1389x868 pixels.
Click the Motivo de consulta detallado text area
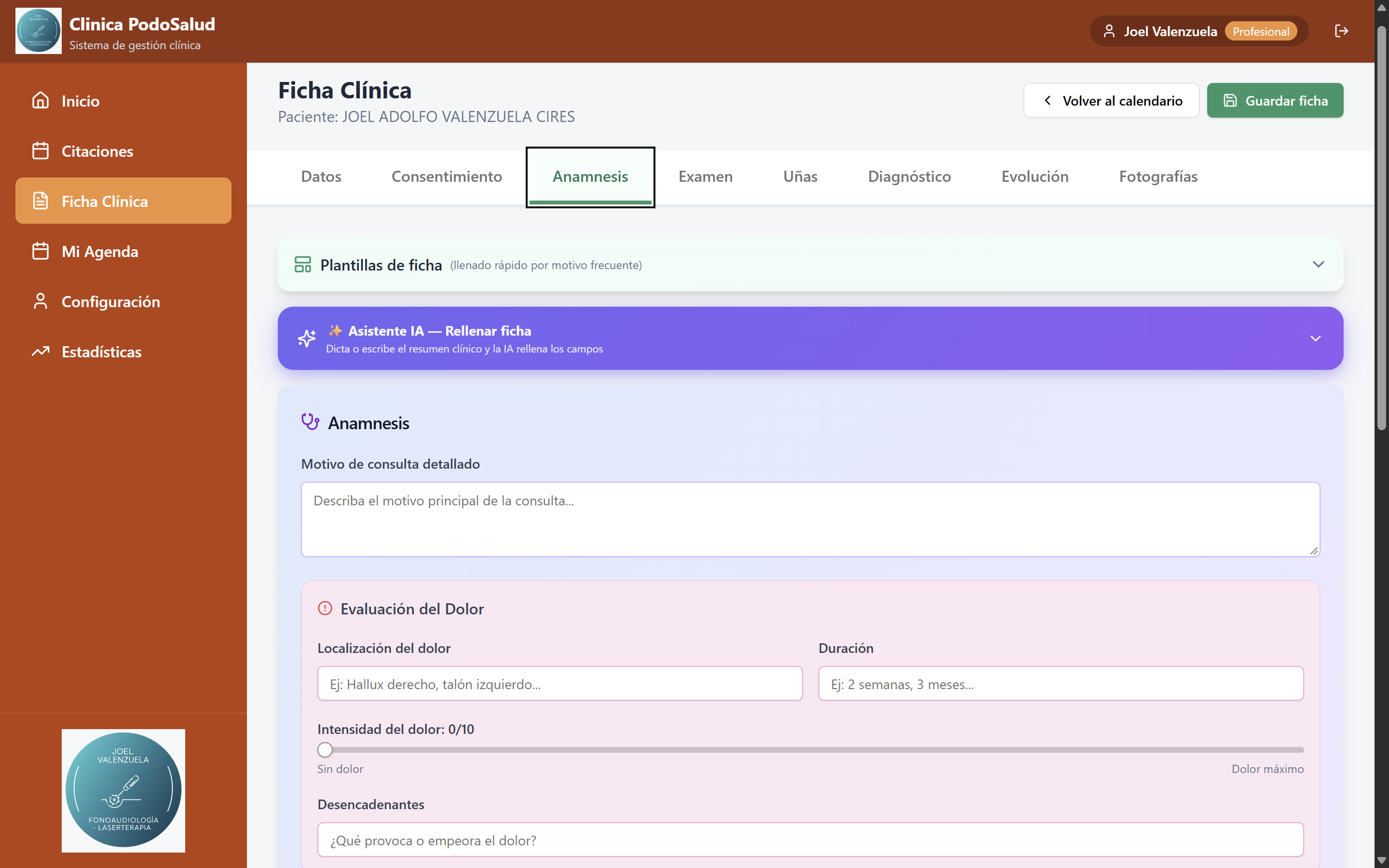pos(810,519)
